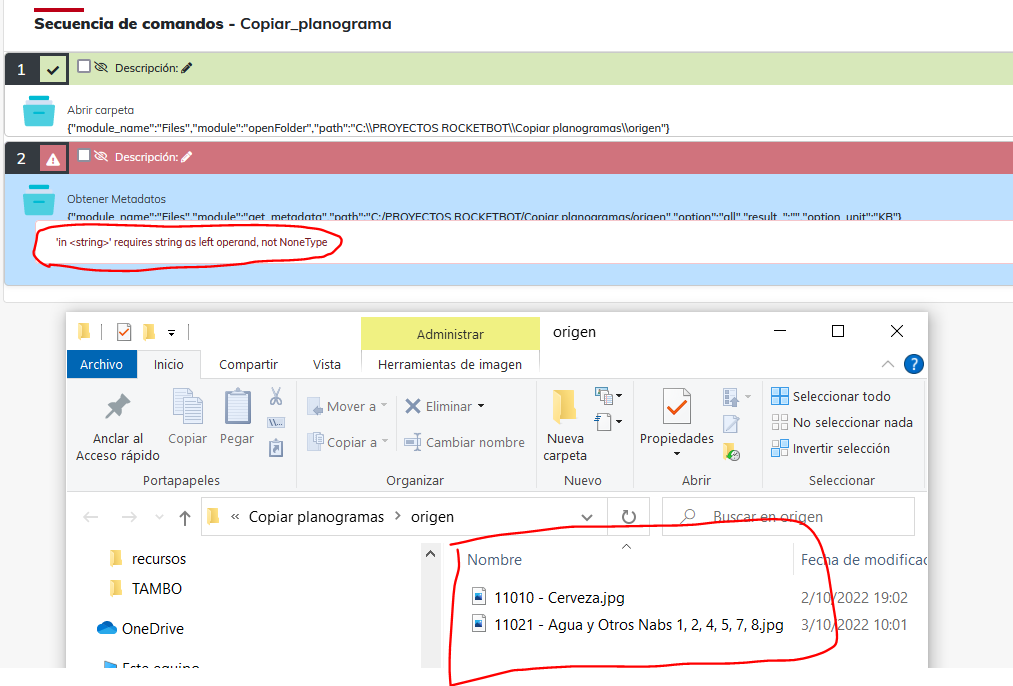Tick the checkbox on command 1 header
This screenshot has width=1013, height=686.
pos(84,66)
